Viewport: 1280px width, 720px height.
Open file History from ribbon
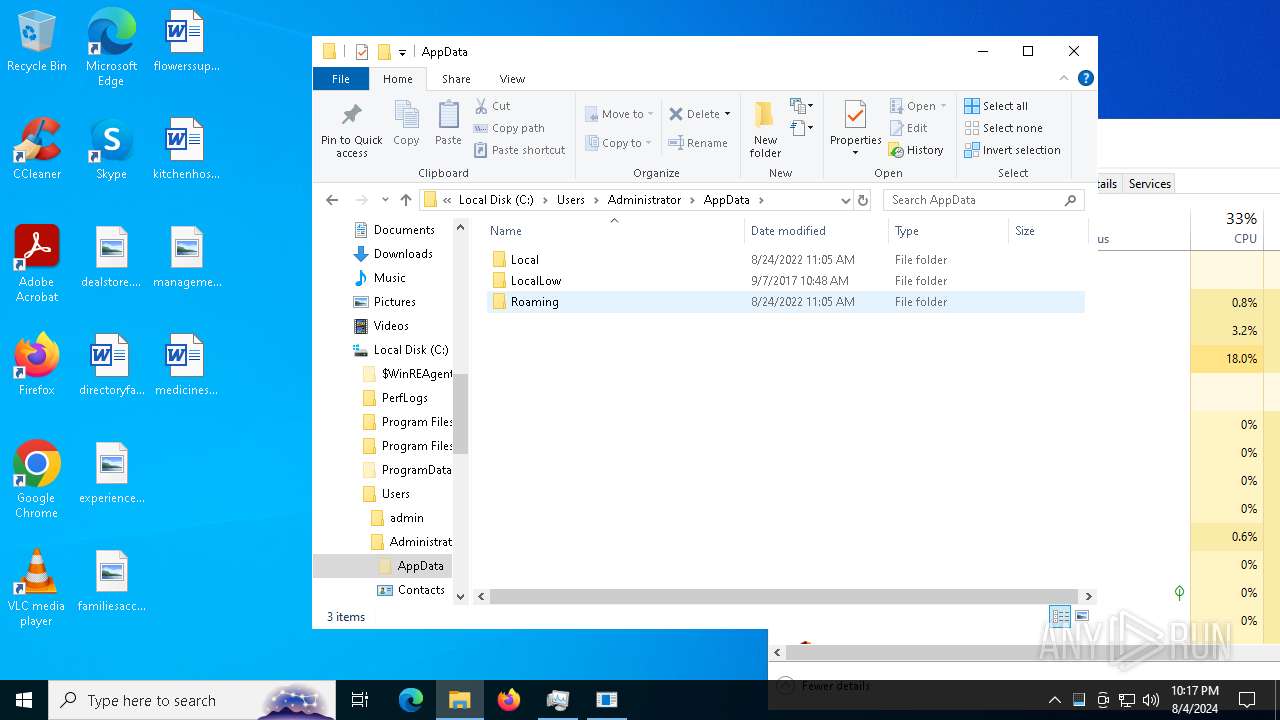(x=916, y=150)
